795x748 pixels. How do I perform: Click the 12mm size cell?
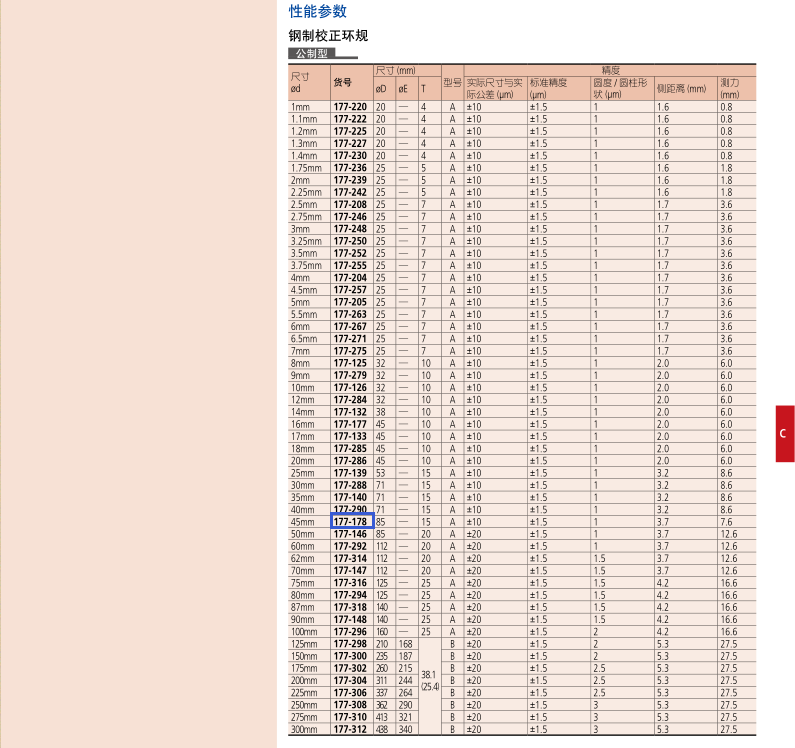(x=303, y=400)
